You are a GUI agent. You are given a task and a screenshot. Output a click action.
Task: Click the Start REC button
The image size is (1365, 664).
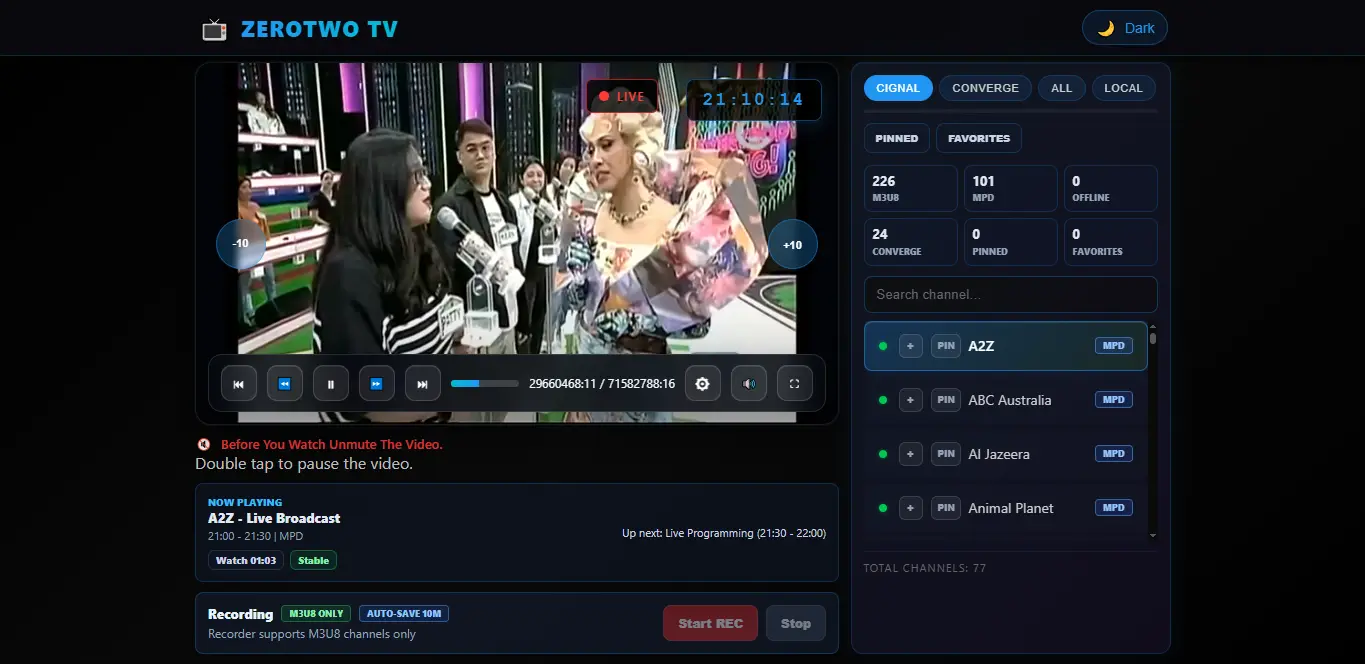click(x=711, y=623)
